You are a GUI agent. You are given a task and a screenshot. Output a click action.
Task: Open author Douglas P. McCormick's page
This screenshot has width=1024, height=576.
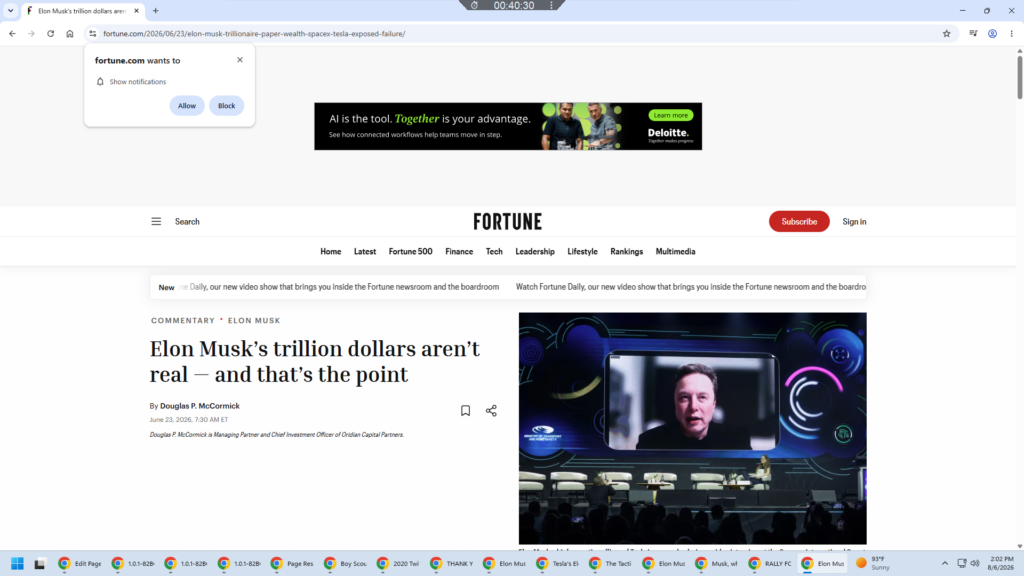[x=200, y=406]
